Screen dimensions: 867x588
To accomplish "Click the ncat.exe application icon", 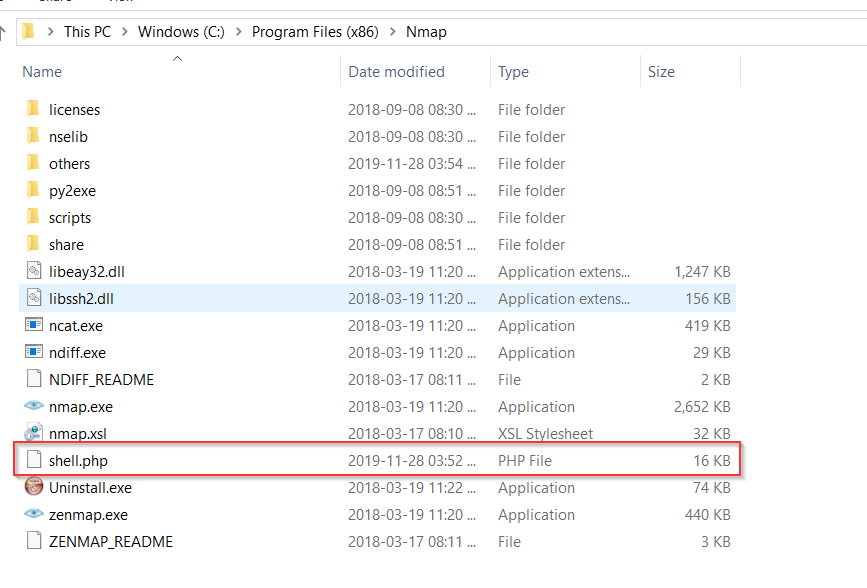I will click(x=32, y=326).
